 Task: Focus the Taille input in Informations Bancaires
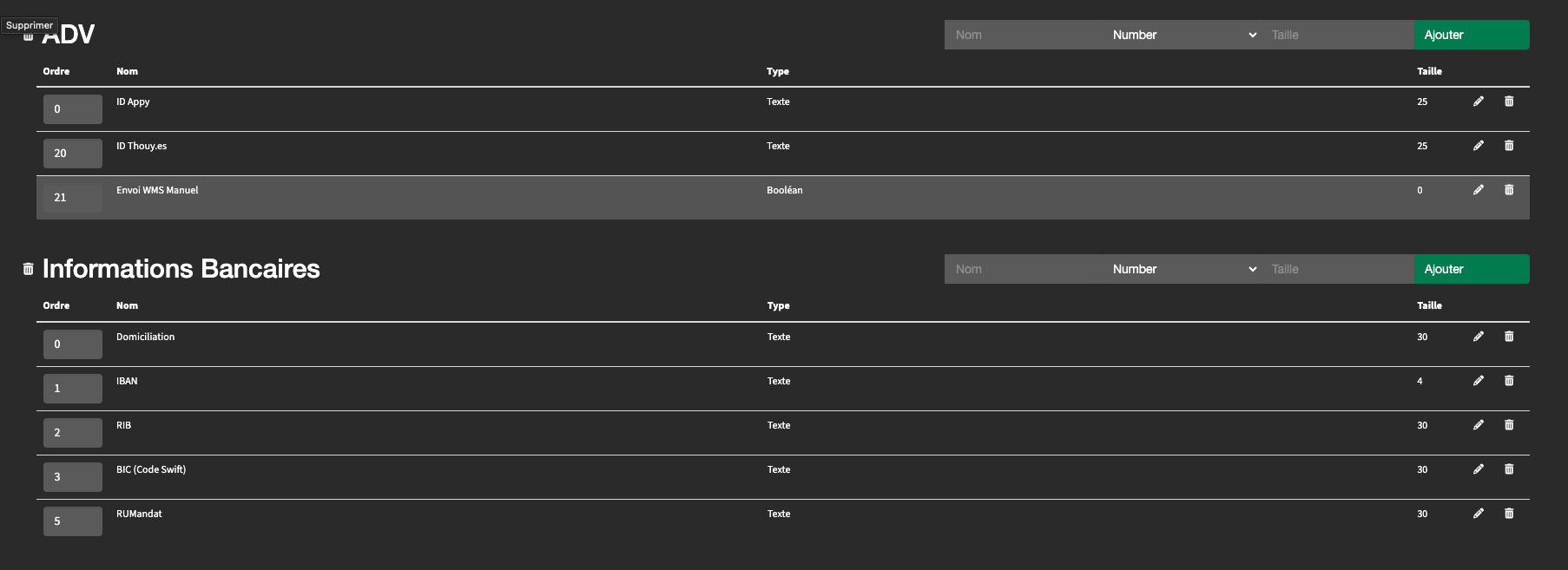coord(1337,269)
